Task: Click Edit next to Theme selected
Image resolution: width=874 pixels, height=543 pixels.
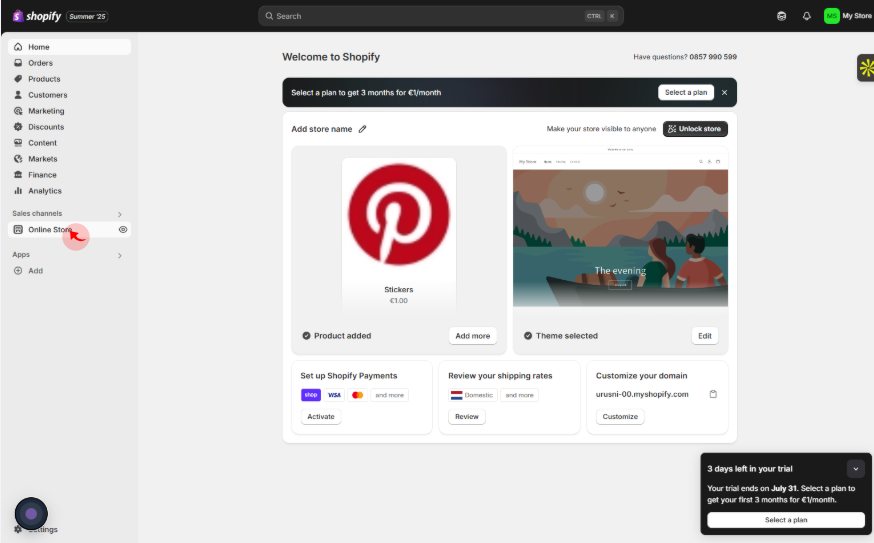Action: [x=705, y=336]
